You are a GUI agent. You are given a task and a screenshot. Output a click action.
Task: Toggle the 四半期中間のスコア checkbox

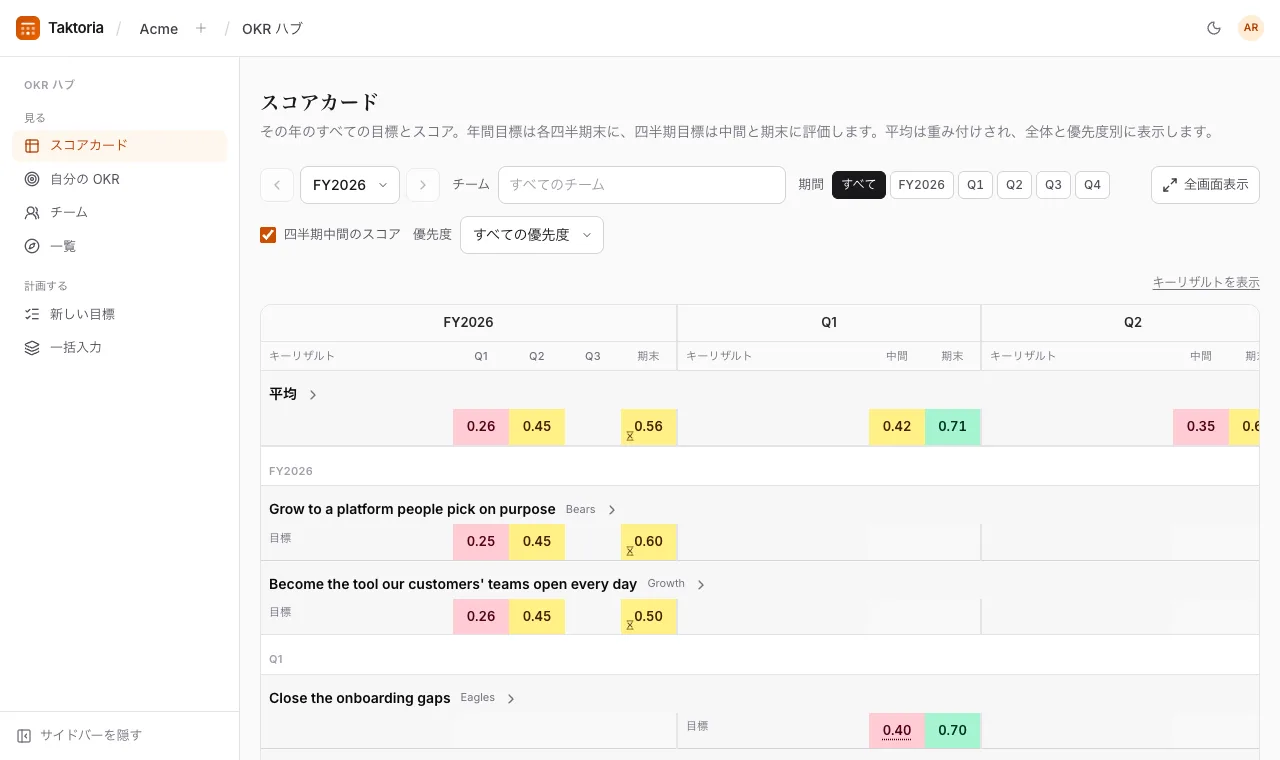tap(268, 235)
